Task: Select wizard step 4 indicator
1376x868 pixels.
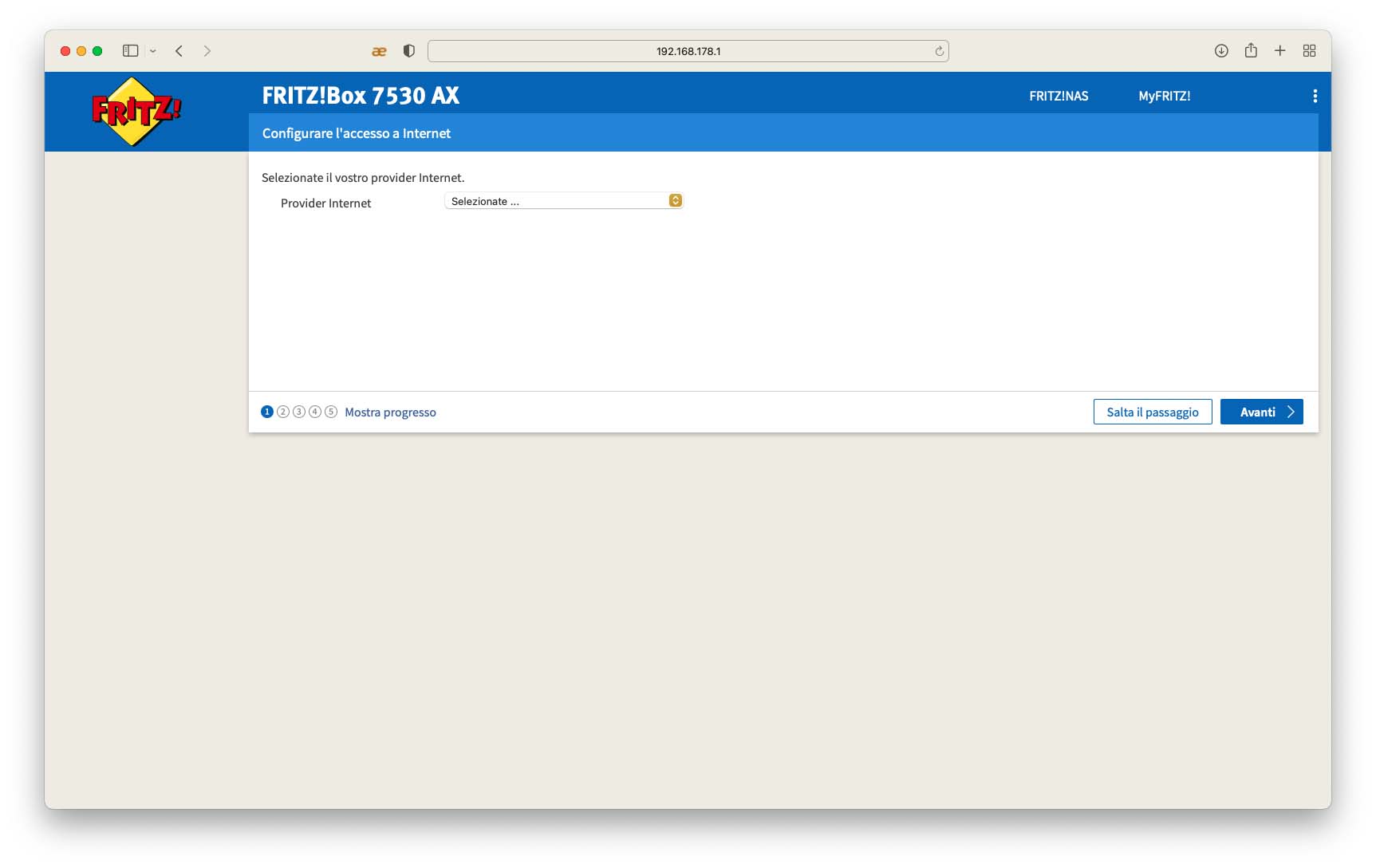Action: pyautogui.click(x=315, y=412)
